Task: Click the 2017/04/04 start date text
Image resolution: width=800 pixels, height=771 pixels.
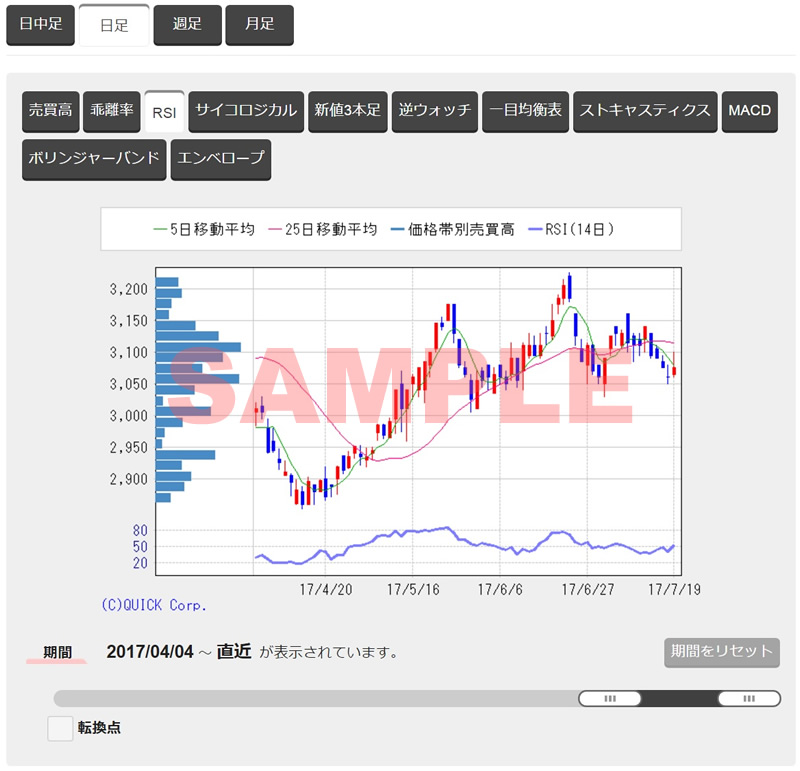Action: 150,652
